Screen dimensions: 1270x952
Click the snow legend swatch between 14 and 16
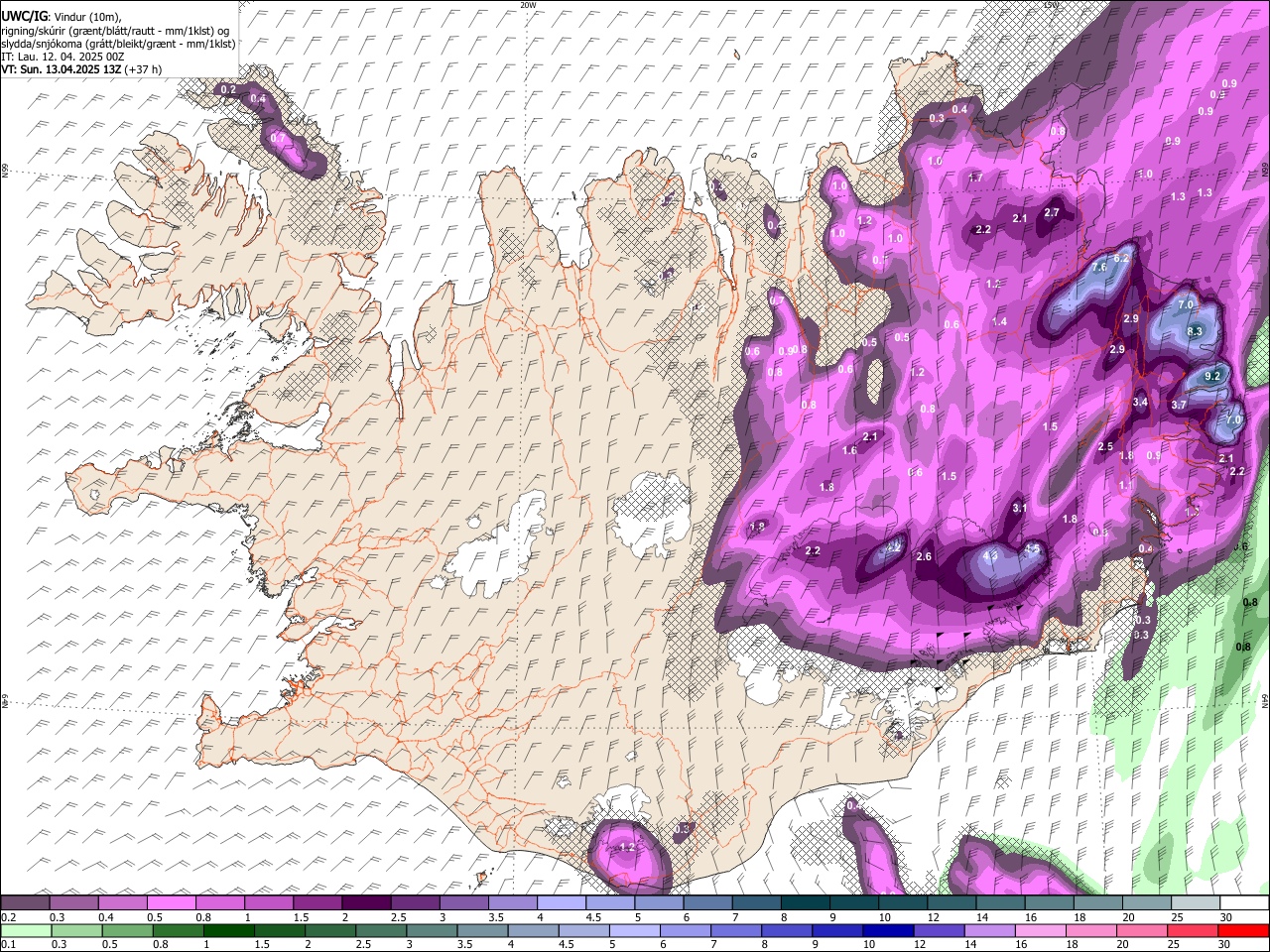click(999, 903)
